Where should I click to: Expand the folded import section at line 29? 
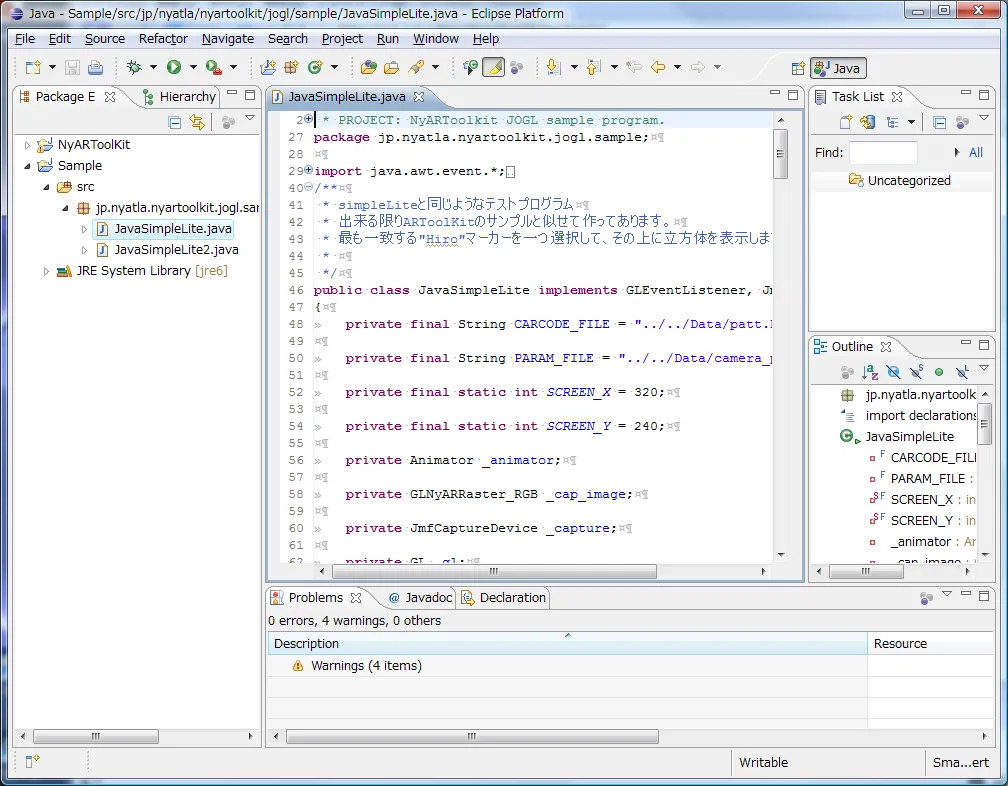(x=309, y=170)
